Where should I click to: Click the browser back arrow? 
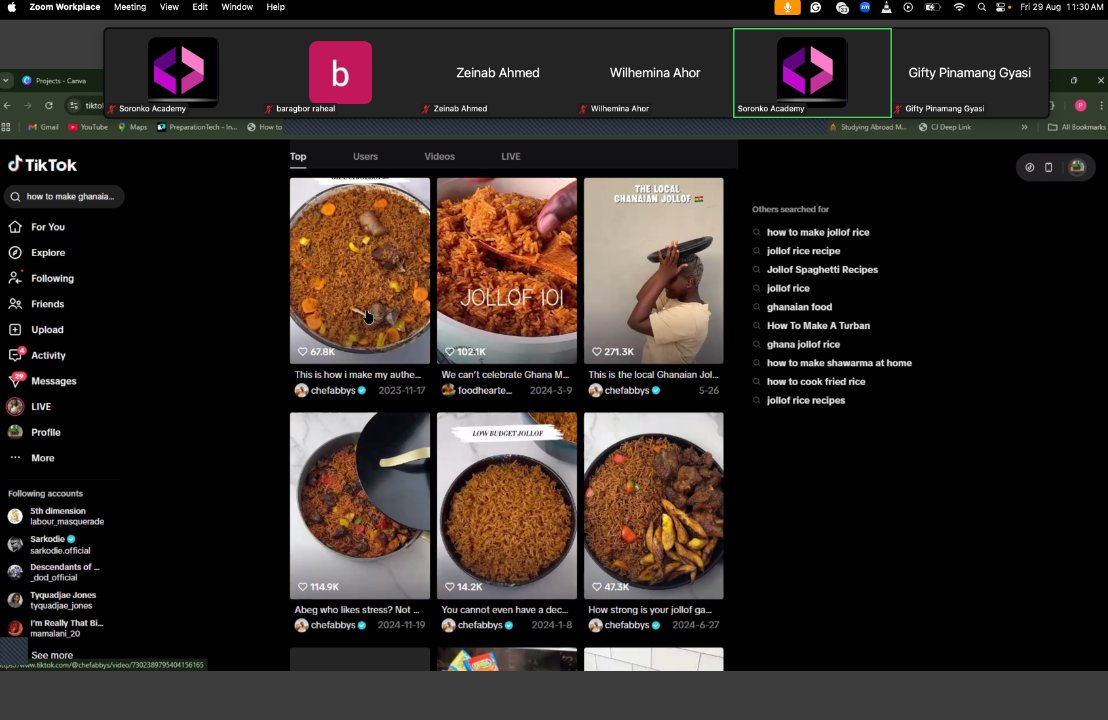(x=8, y=105)
